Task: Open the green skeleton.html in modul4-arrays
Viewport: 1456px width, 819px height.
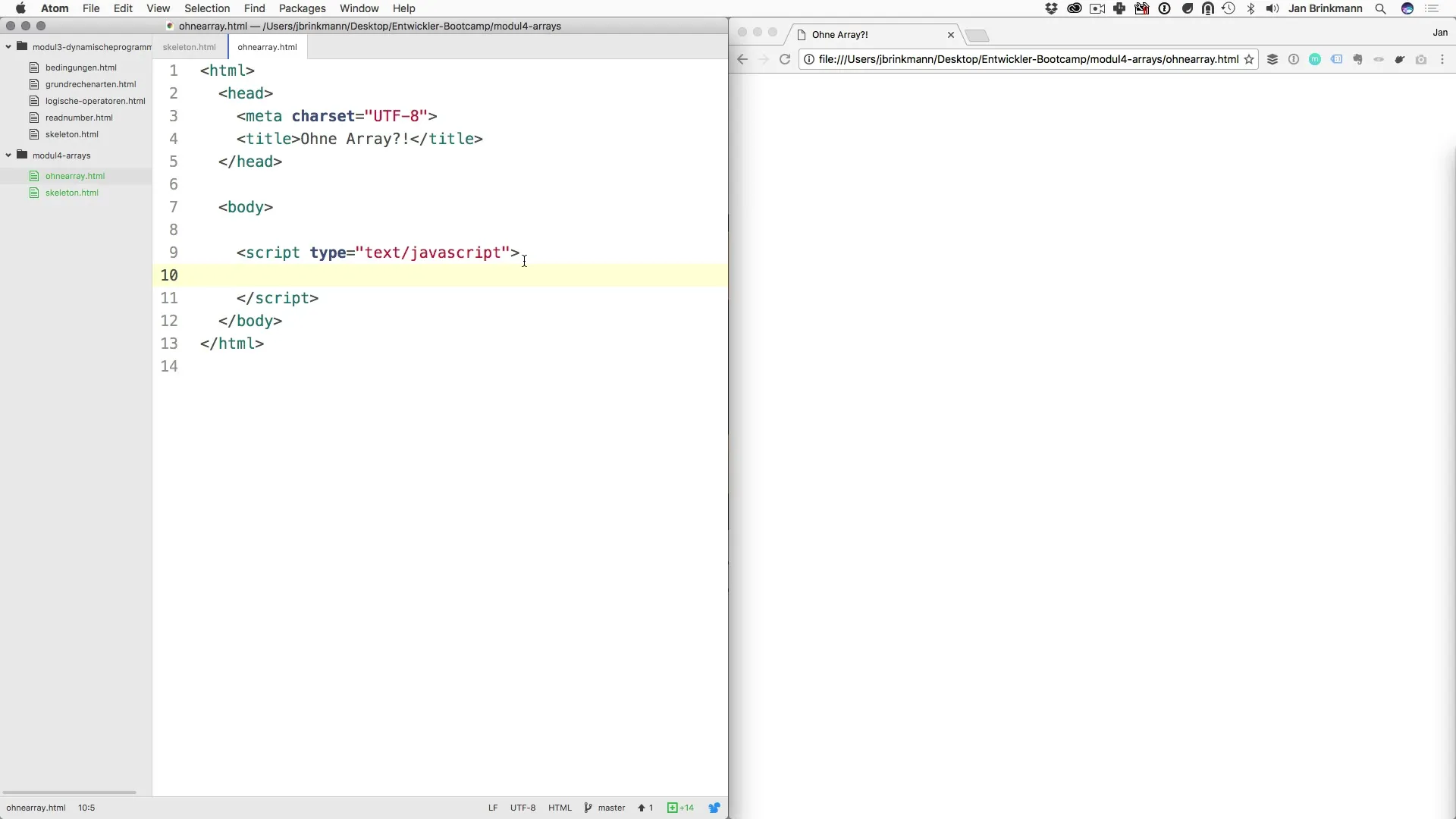Action: point(71,193)
